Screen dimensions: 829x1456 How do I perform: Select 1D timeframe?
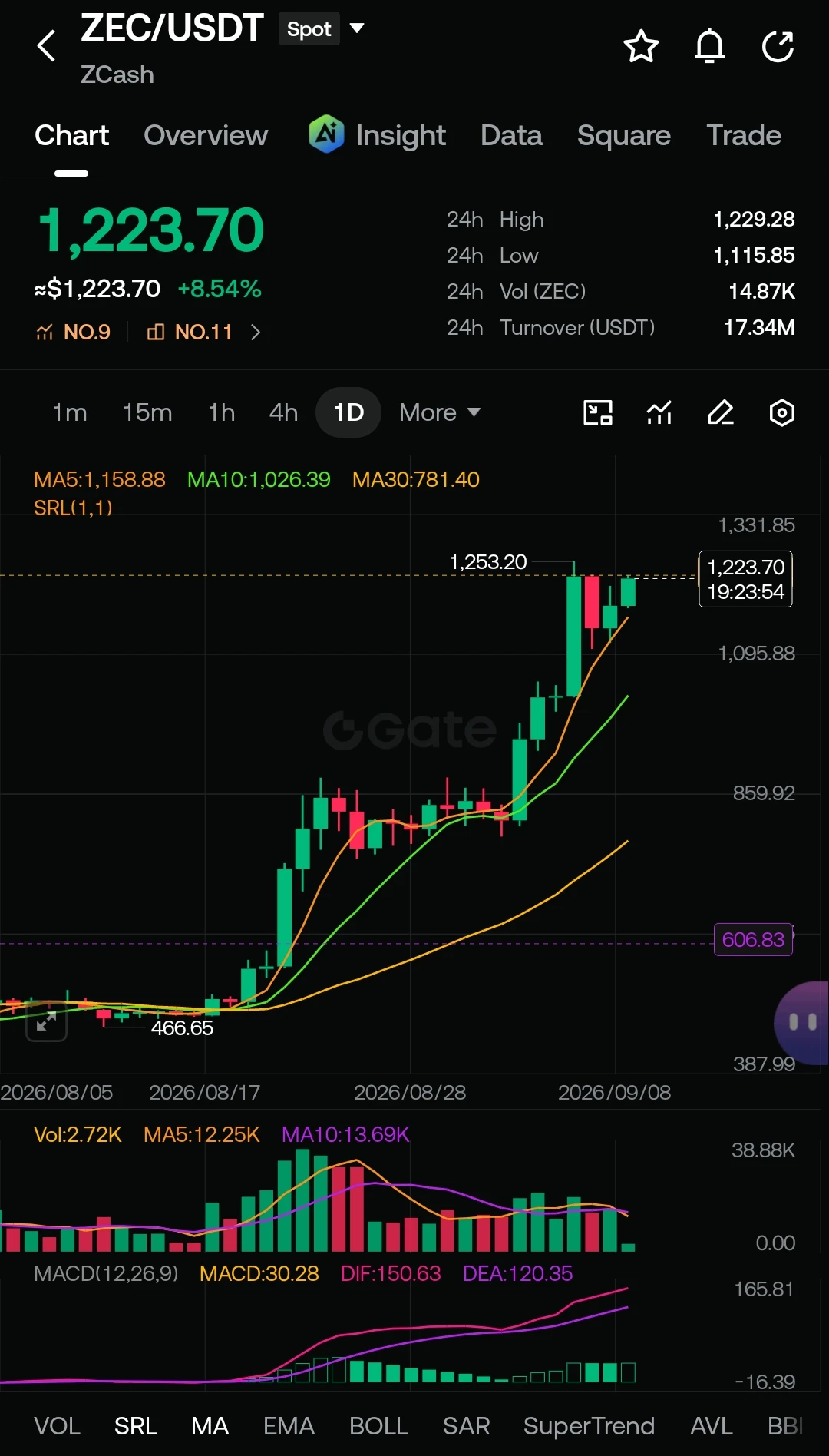pyautogui.click(x=348, y=412)
